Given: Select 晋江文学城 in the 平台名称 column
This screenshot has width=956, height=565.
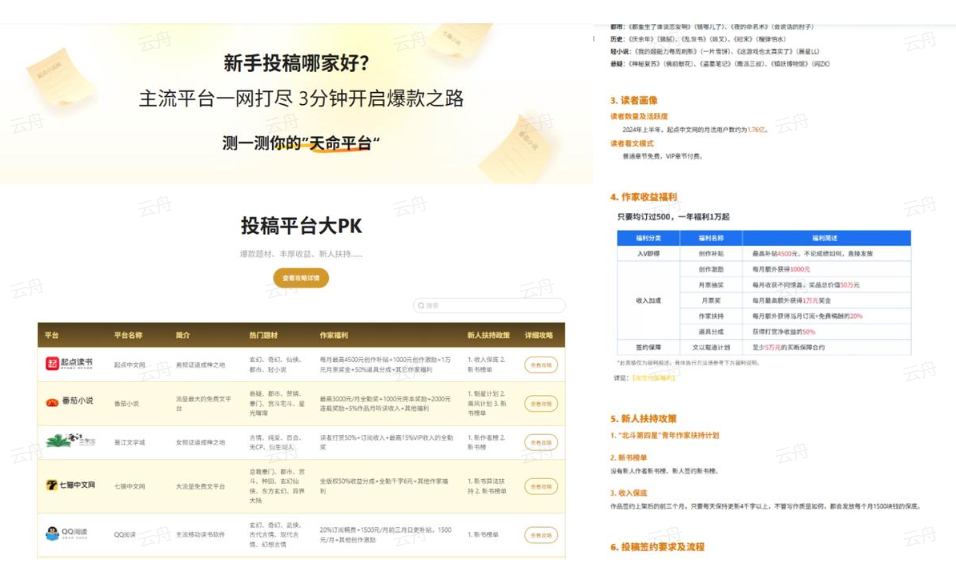Looking at the screenshot, I should [x=129, y=442].
